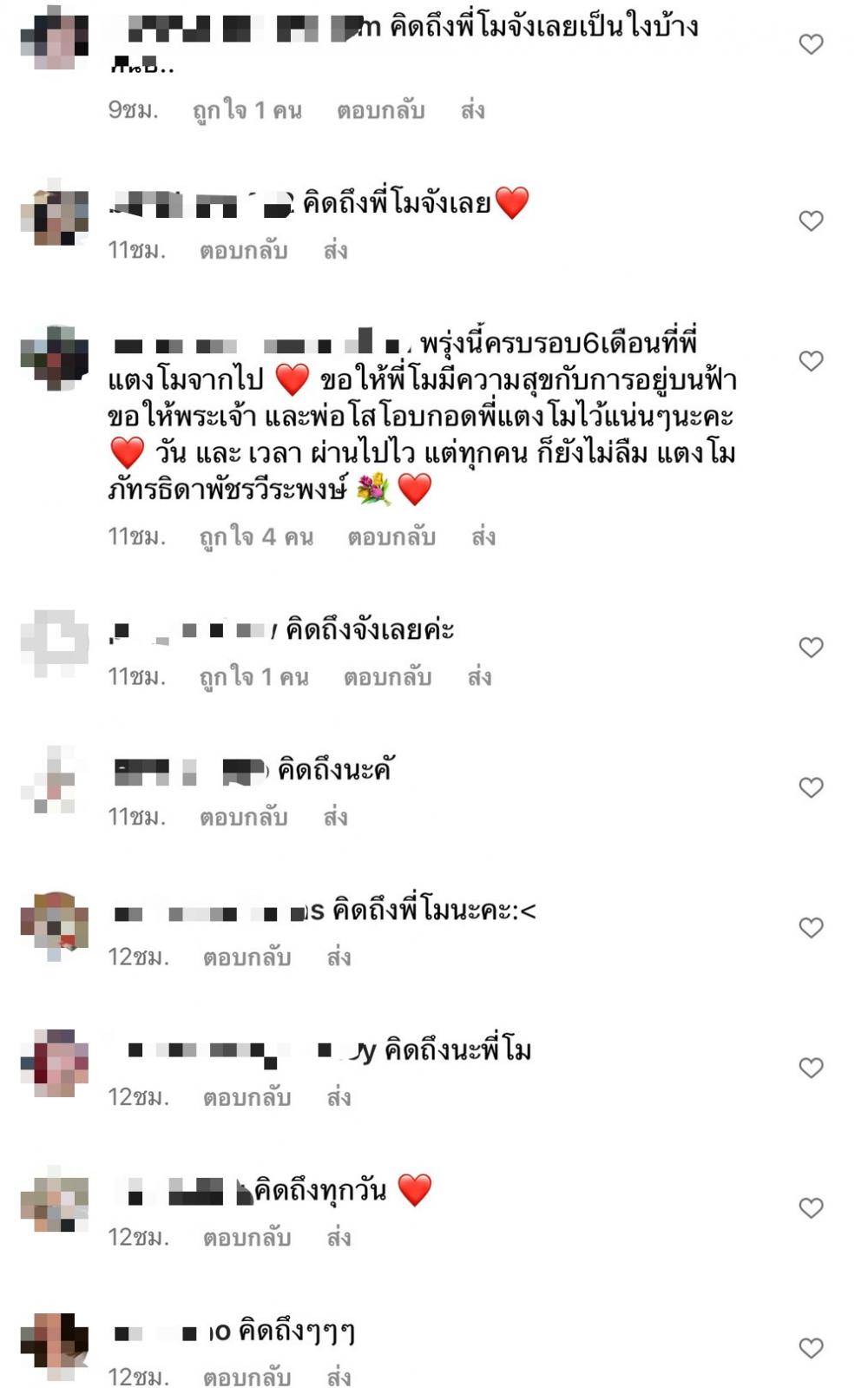
Task: Like the 'คิดถึงๆๆๆ' comment
Action: point(811,1348)
